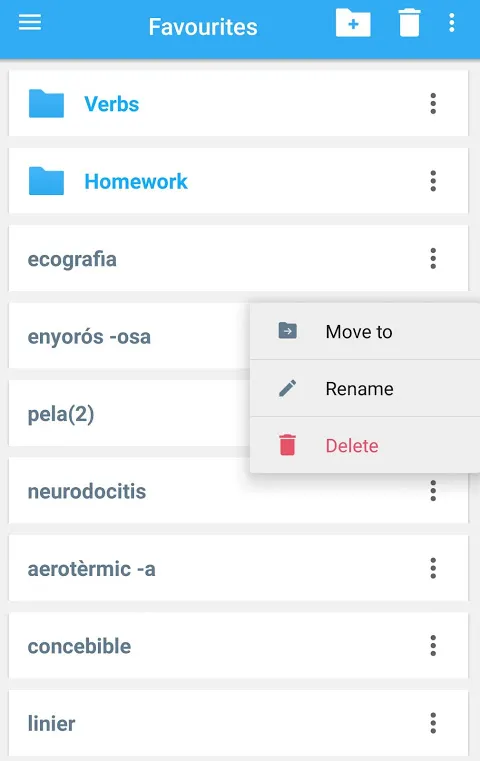Open the linier favourite entry
Viewport: 480px width, 761px height.
click(x=238, y=723)
